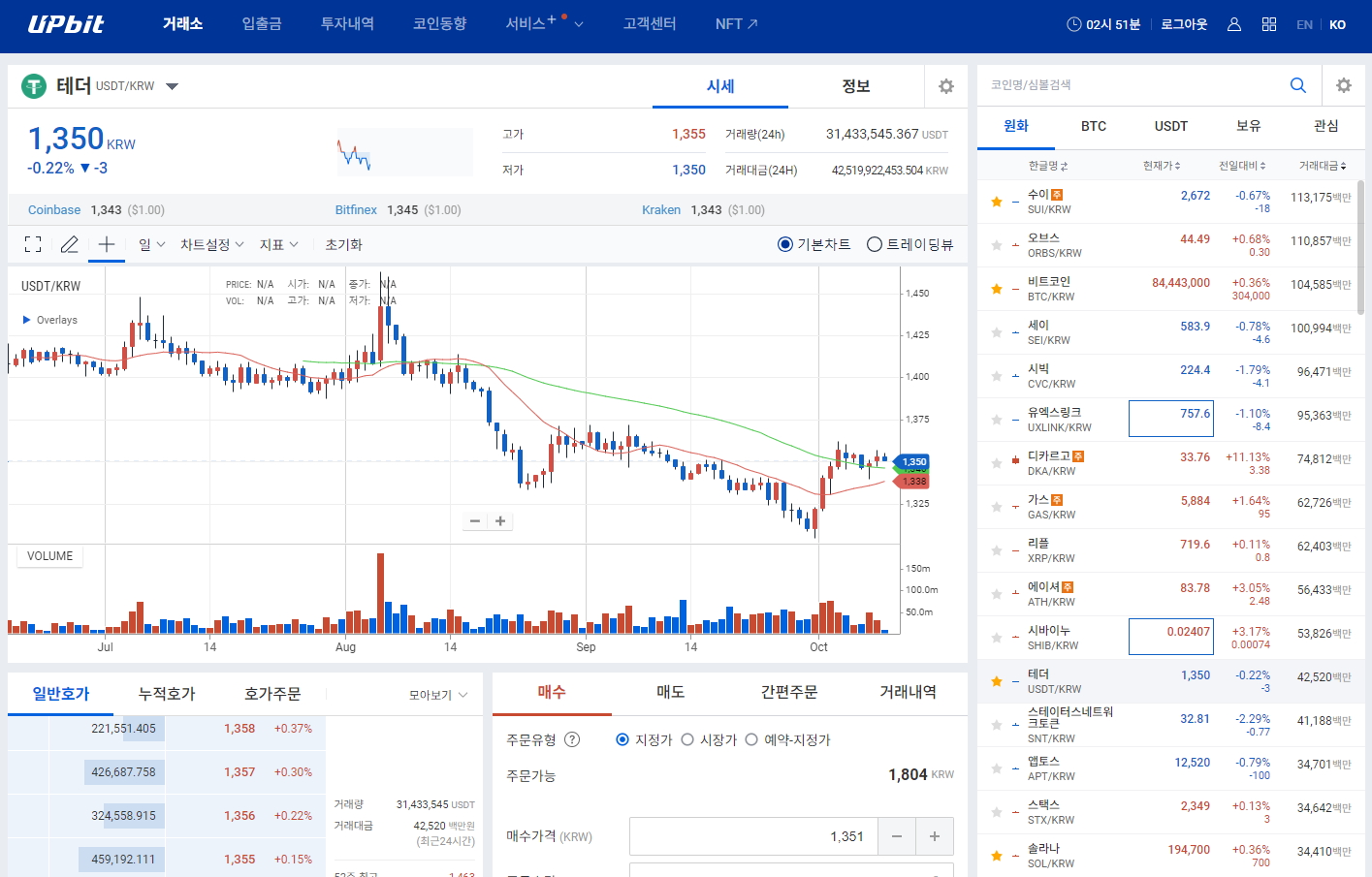Toggle favorite star for 시바이누 SHIB
This screenshot has width=1372, height=877.
point(997,638)
